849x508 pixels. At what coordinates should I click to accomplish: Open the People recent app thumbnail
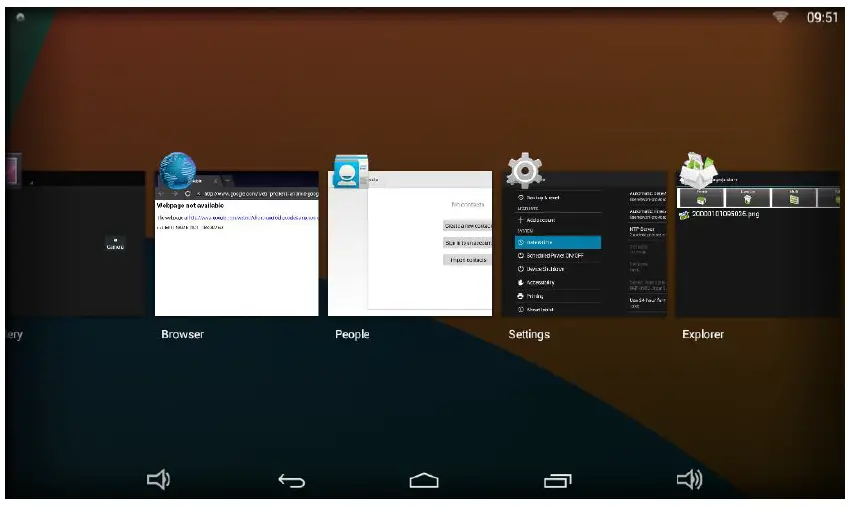click(x=410, y=244)
